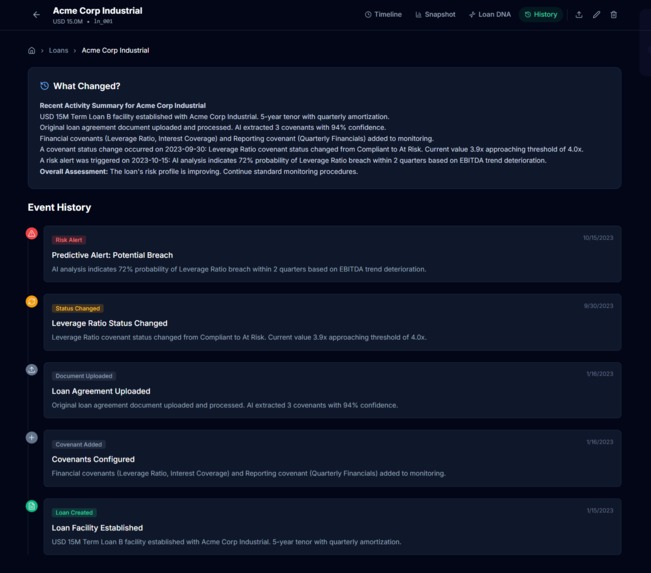Screen dimensions: 651x573
Task: Switch to the Snapshot tab
Action: [435, 15]
